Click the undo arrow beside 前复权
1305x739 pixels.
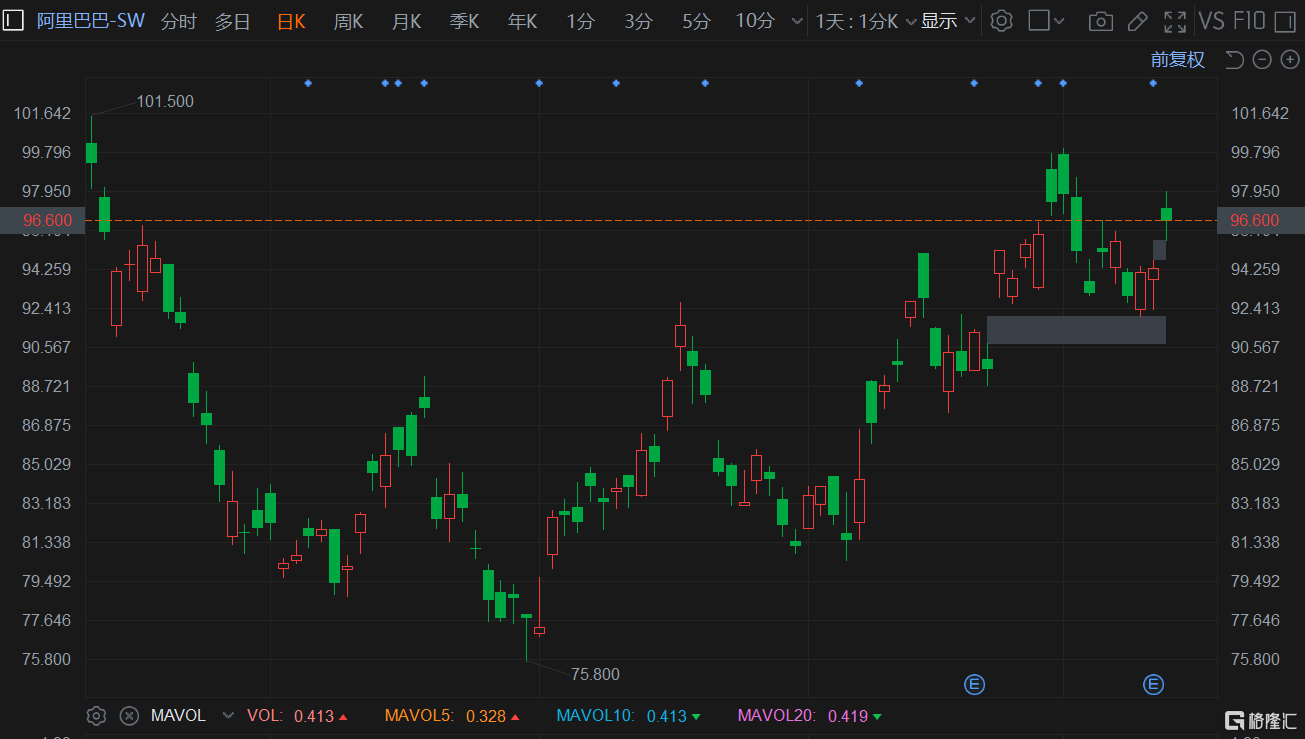pos(1234,60)
